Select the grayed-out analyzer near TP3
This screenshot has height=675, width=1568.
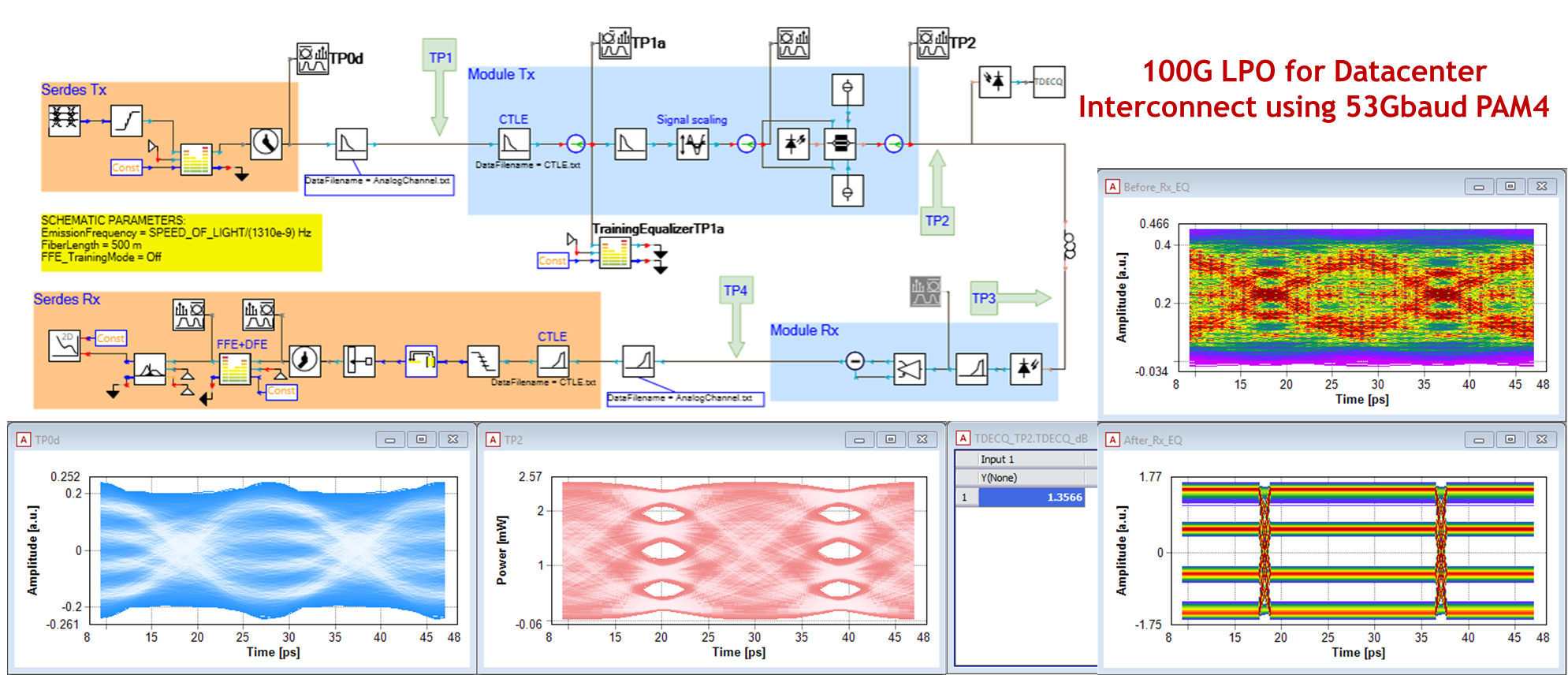click(x=926, y=292)
